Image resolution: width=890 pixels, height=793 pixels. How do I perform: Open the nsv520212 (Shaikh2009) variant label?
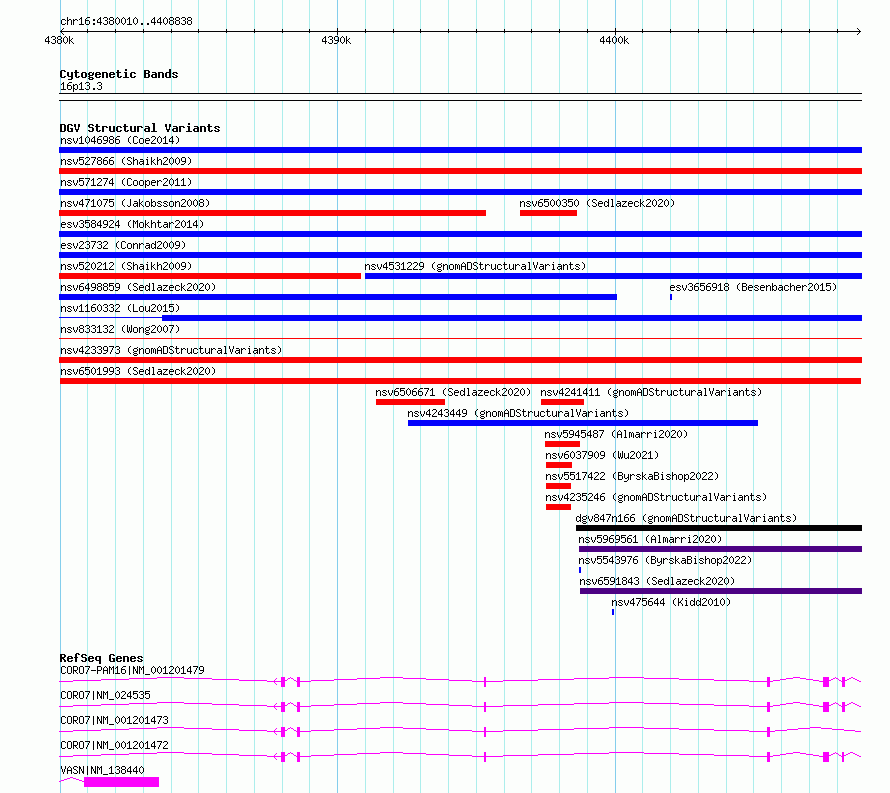tap(126, 266)
